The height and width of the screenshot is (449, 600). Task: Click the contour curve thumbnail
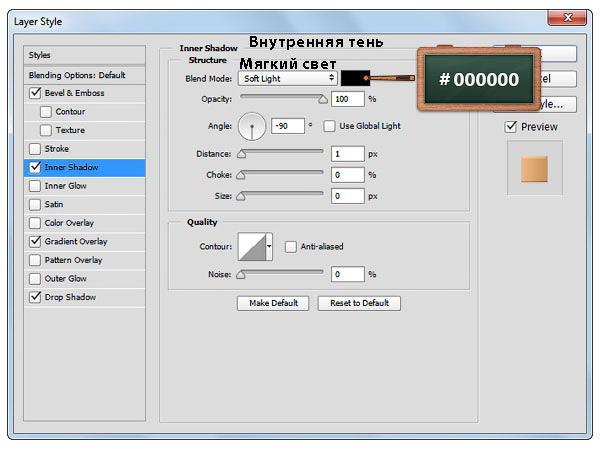252,247
